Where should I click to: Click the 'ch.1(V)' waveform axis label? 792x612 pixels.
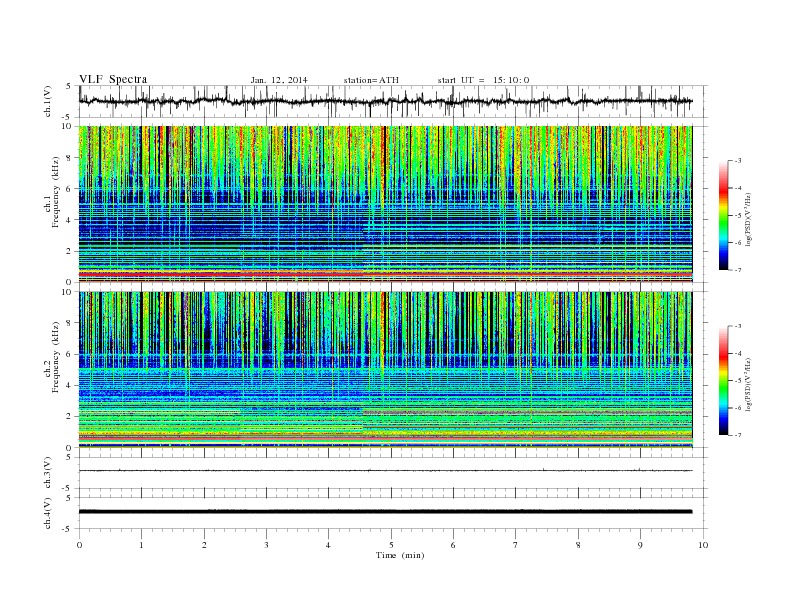48,101
